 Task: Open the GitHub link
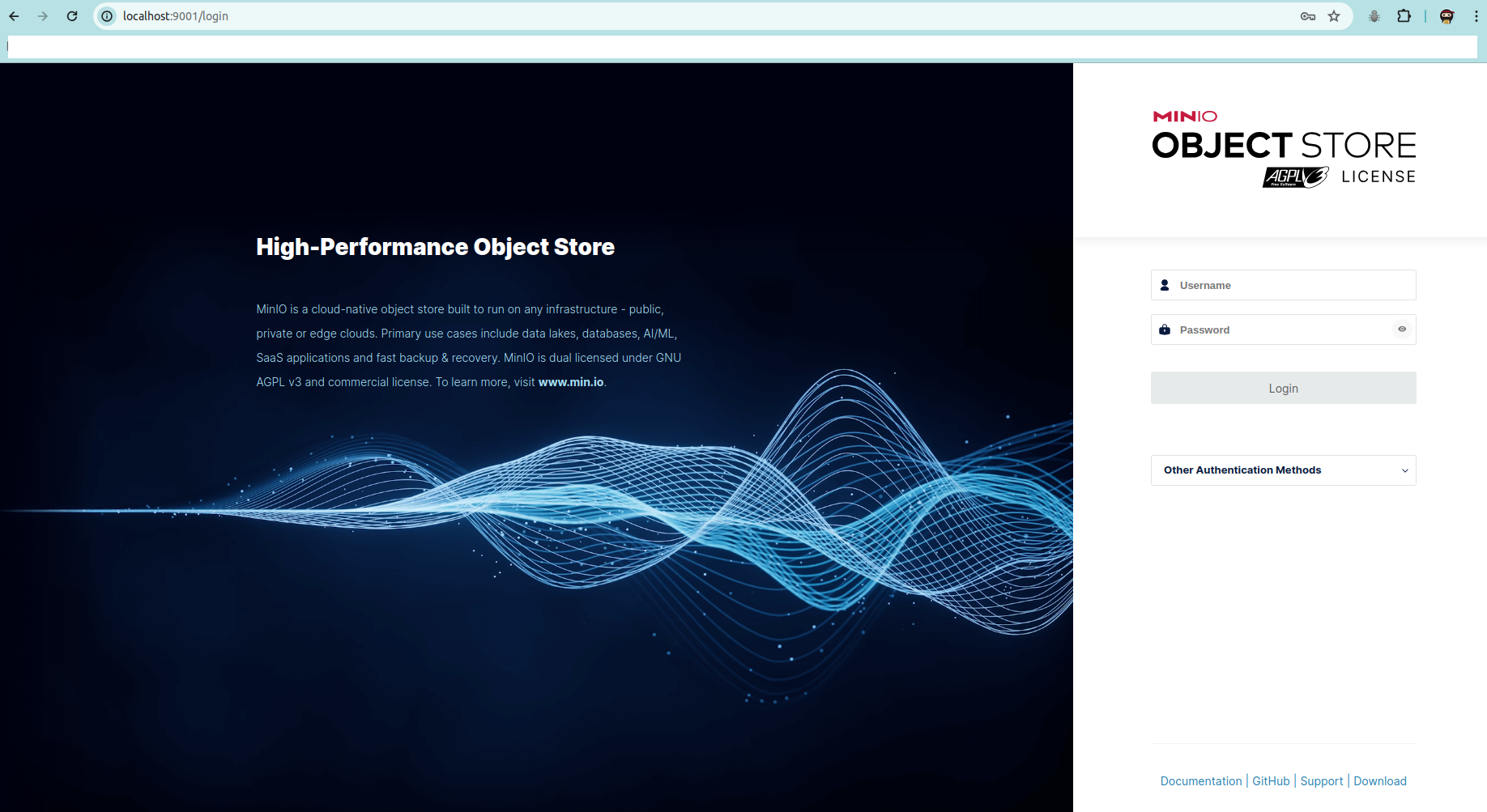(x=1271, y=781)
